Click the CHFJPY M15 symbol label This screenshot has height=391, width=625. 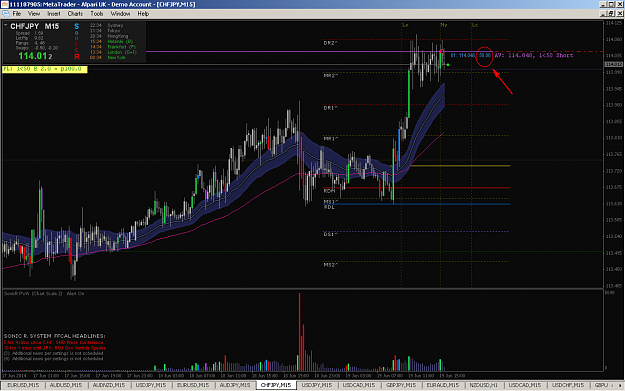[x=34, y=26]
